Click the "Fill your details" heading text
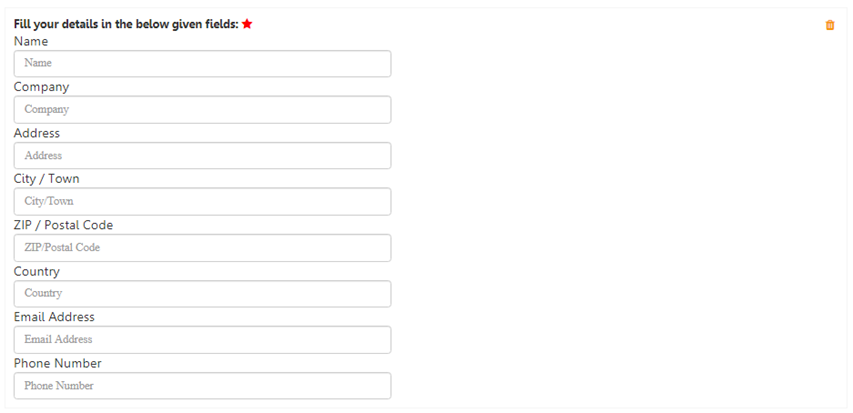 pos(126,24)
